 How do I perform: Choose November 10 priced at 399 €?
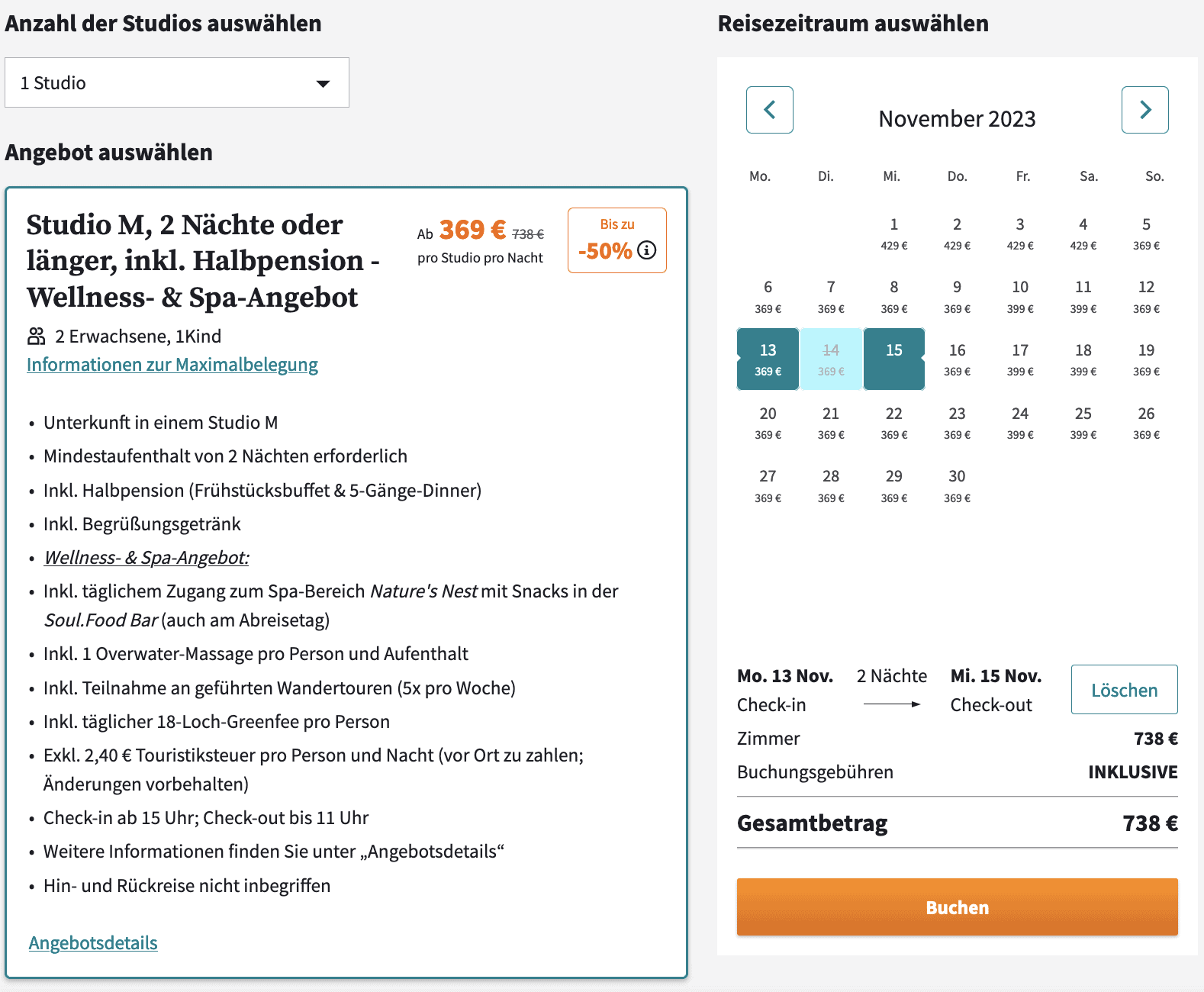click(1020, 296)
